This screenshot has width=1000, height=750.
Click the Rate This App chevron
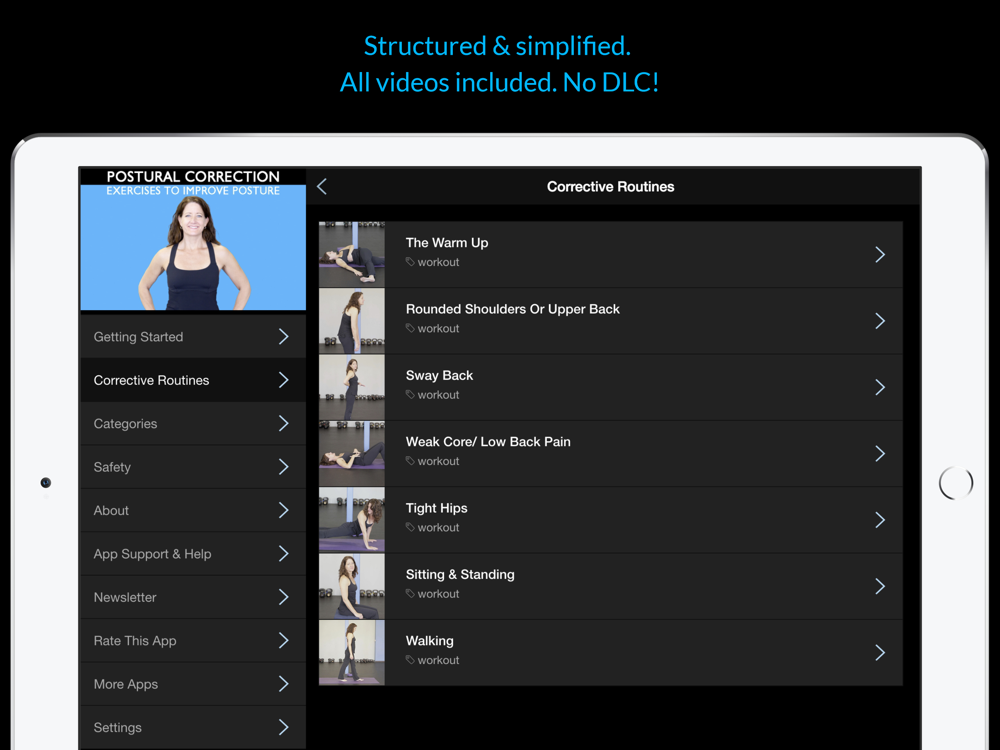[x=284, y=640]
